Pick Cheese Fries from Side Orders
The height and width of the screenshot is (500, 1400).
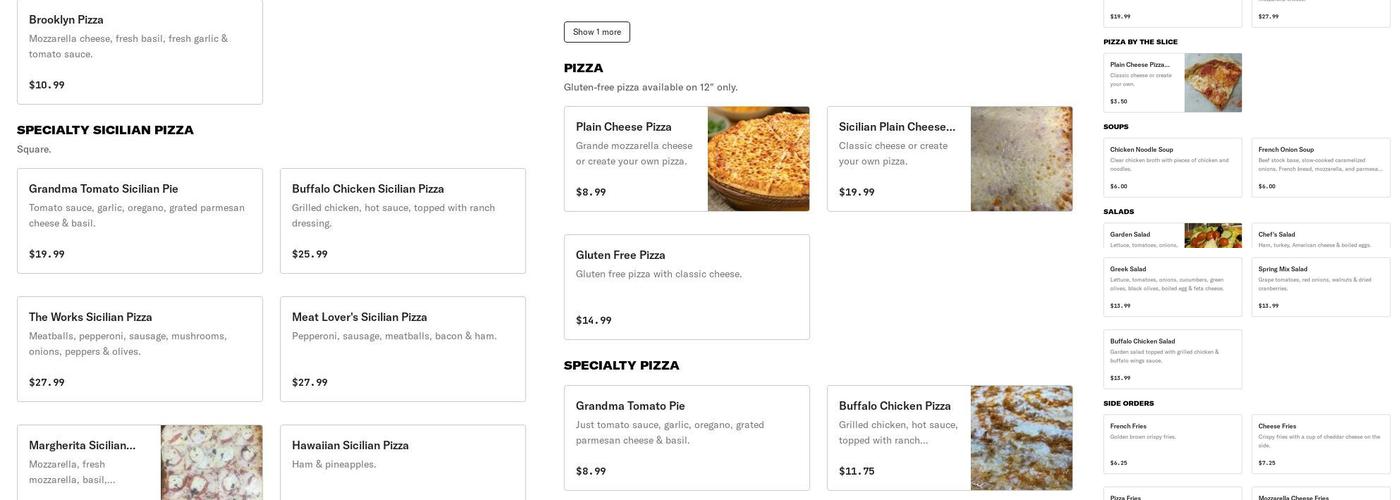1320,444
